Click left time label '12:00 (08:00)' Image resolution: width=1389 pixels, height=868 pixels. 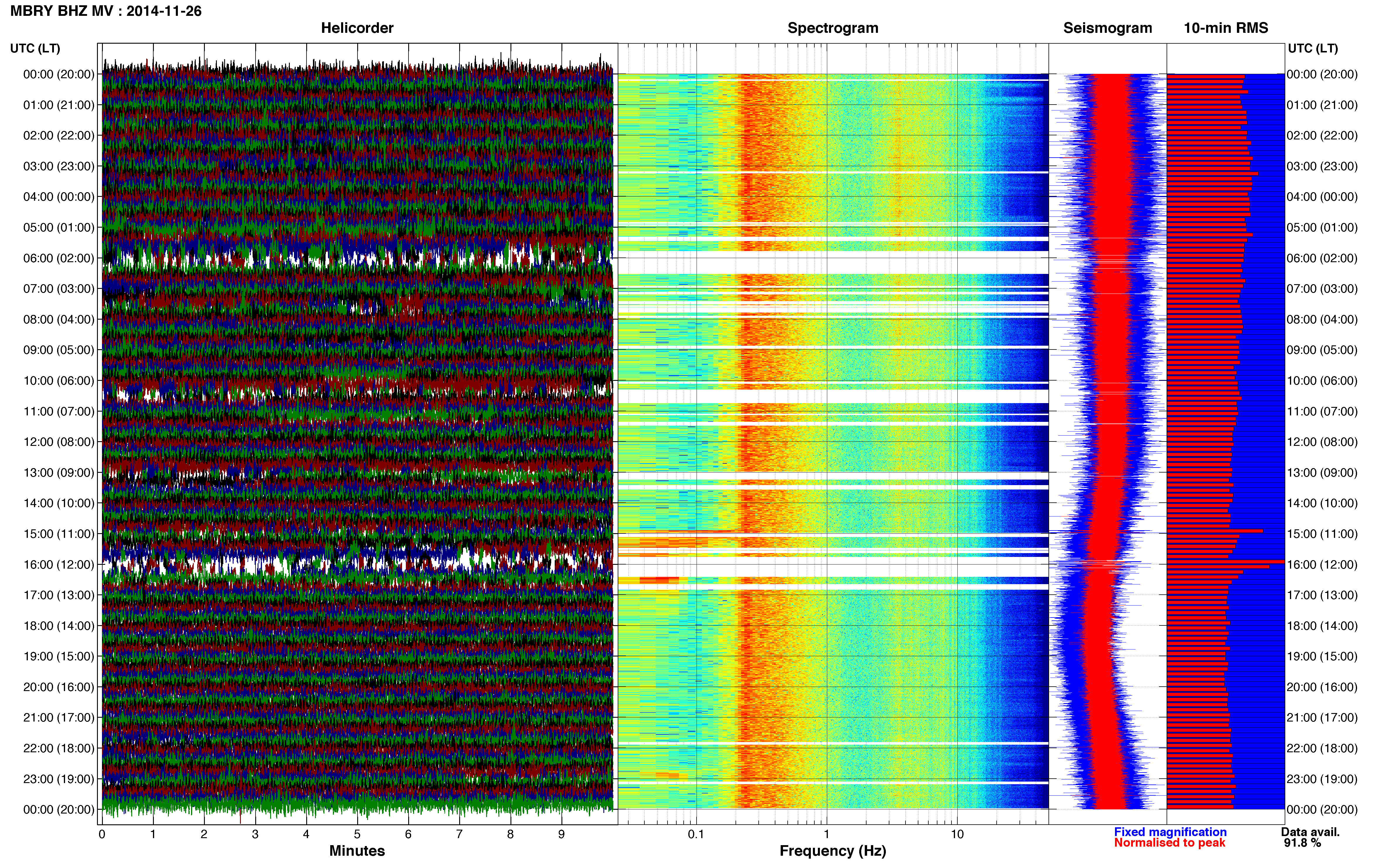[59, 442]
